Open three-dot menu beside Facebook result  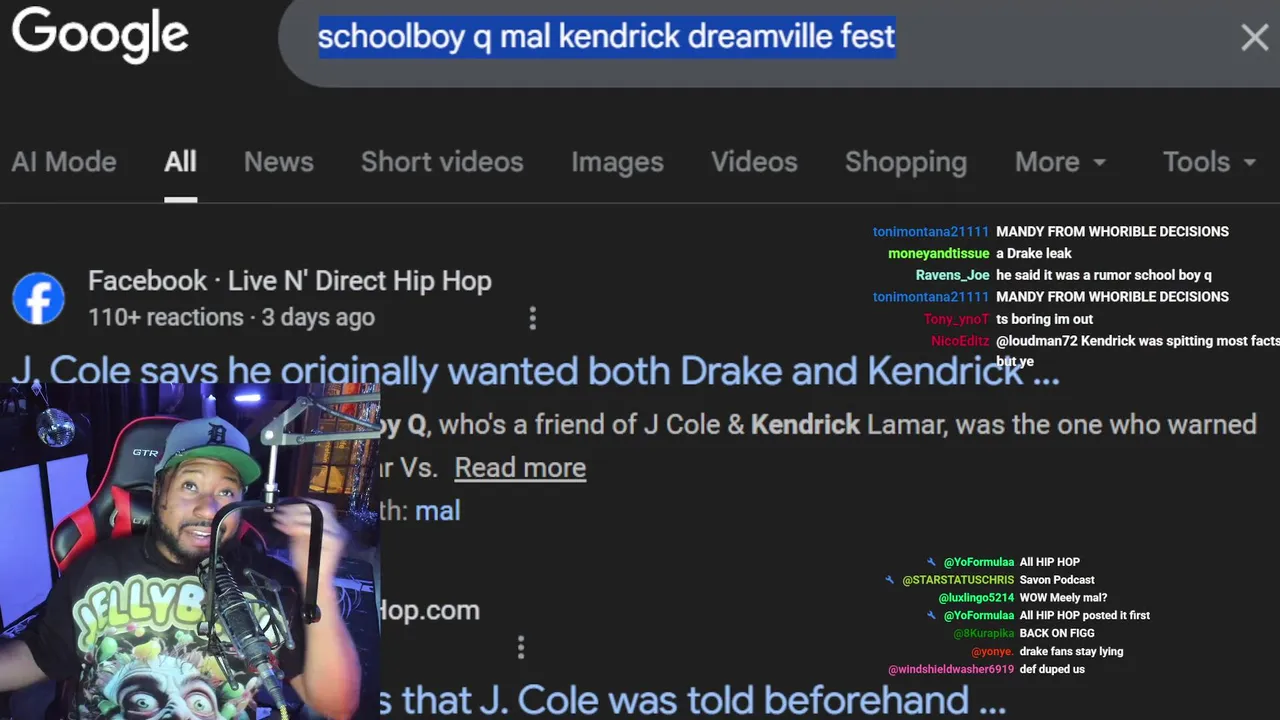532,318
